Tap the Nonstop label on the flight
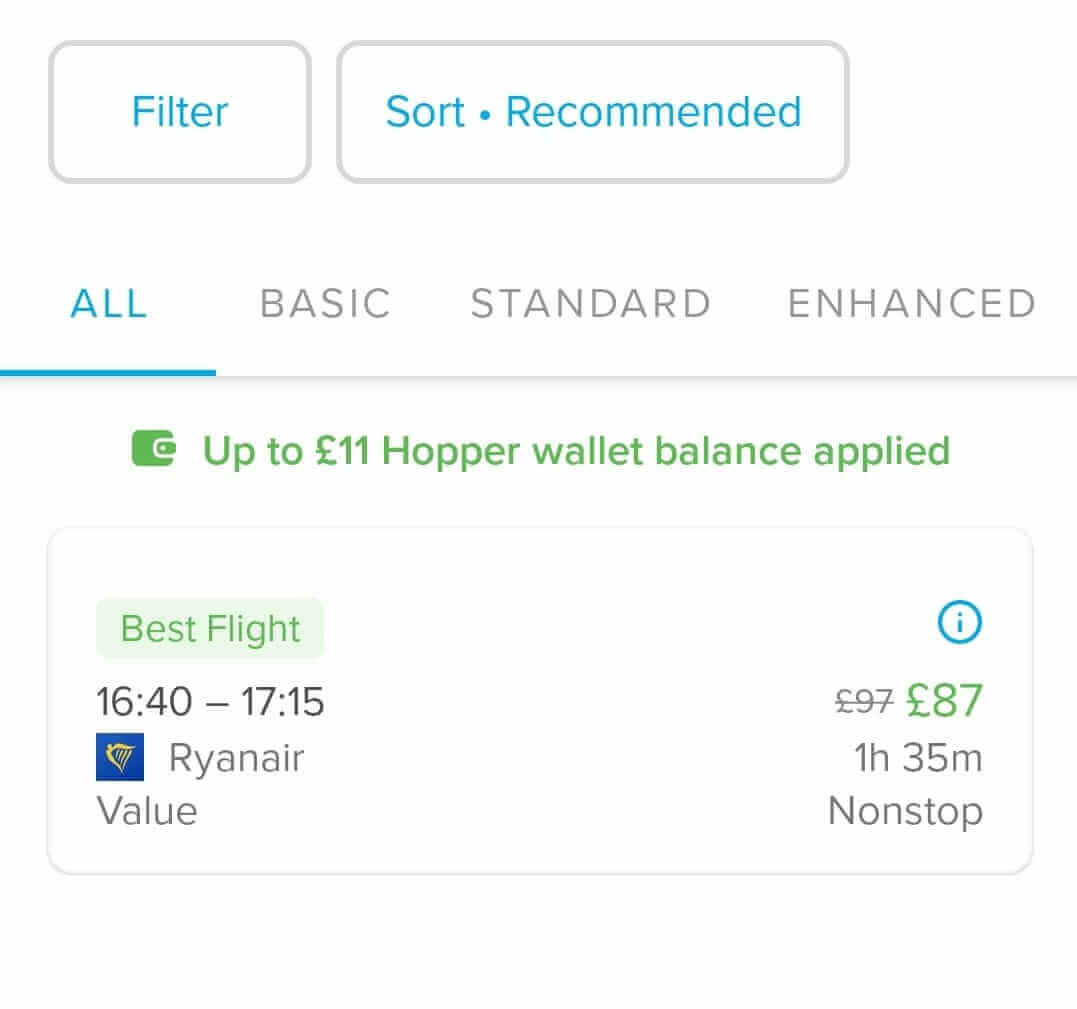The width and height of the screenshot is (1077, 1009). 905,811
